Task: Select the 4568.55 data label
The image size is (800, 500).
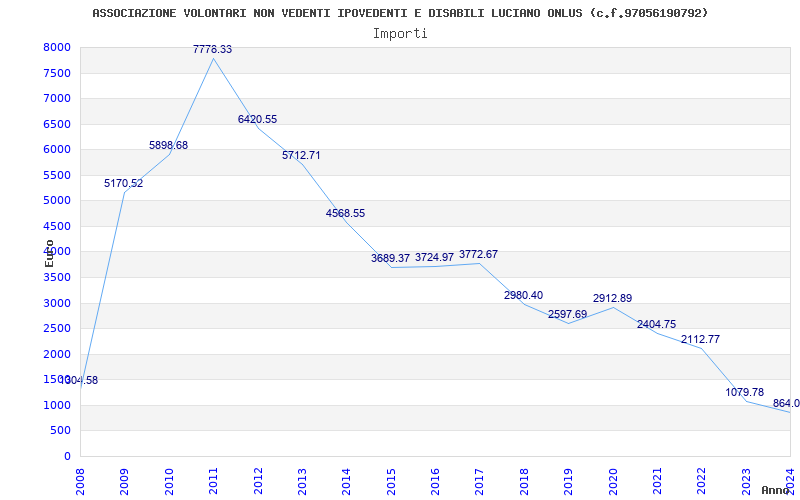Action: click(345, 213)
